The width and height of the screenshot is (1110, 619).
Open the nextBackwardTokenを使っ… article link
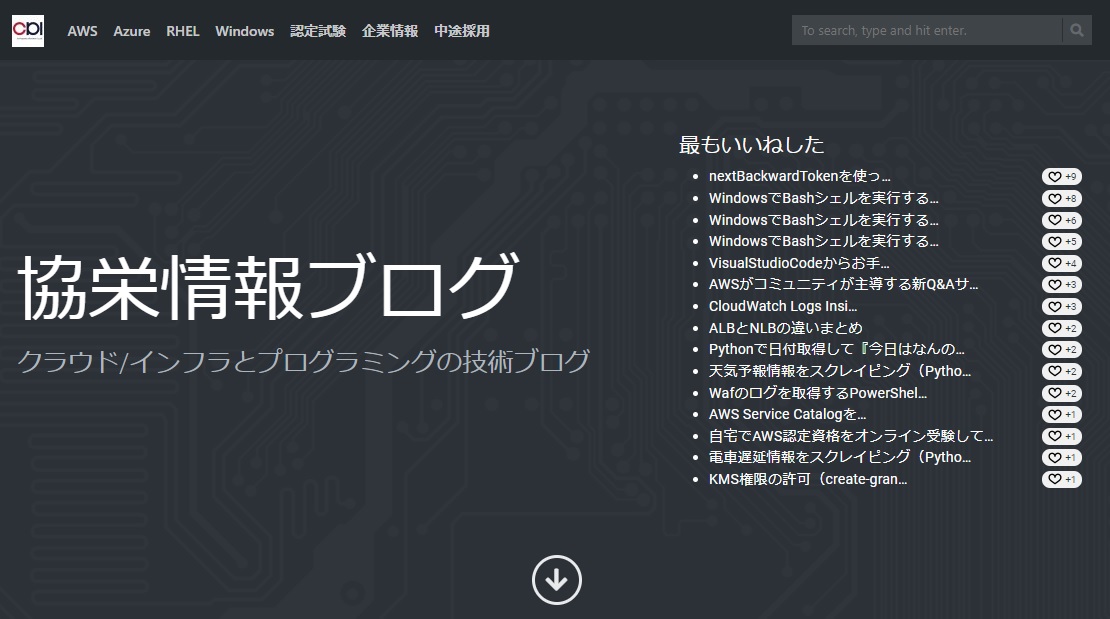click(x=799, y=176)
